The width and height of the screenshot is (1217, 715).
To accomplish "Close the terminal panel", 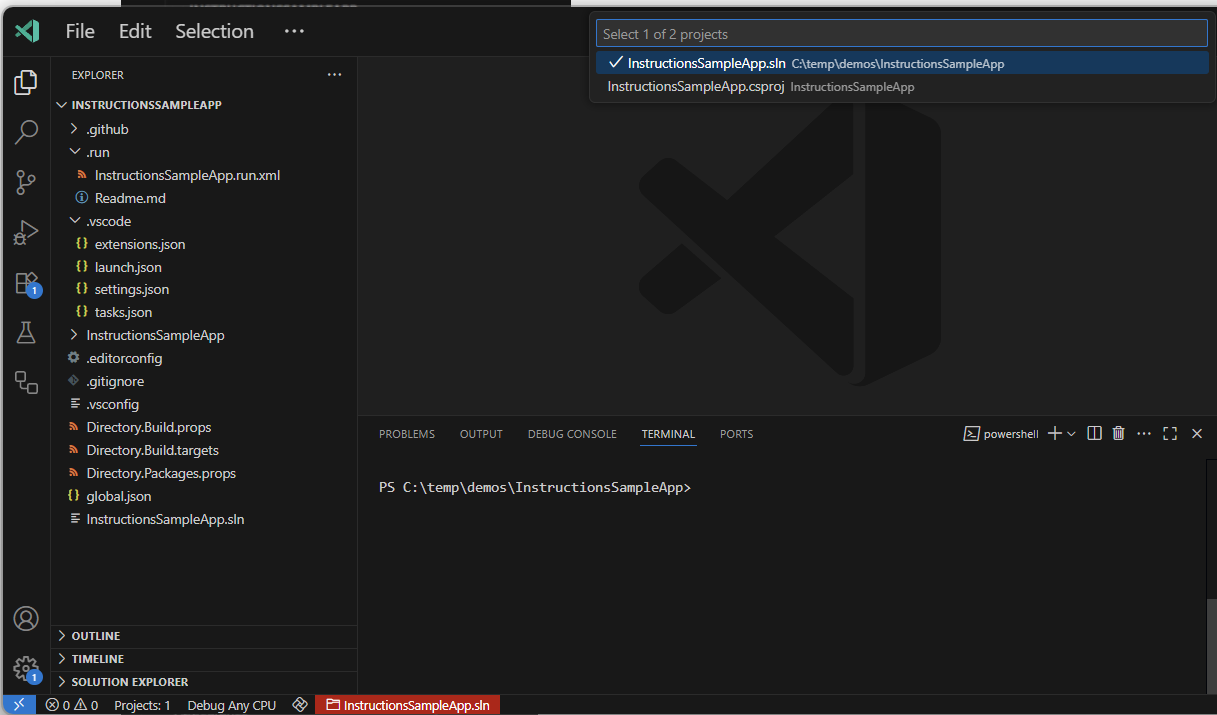I will pyautogui.click(x=1196, y=433).
